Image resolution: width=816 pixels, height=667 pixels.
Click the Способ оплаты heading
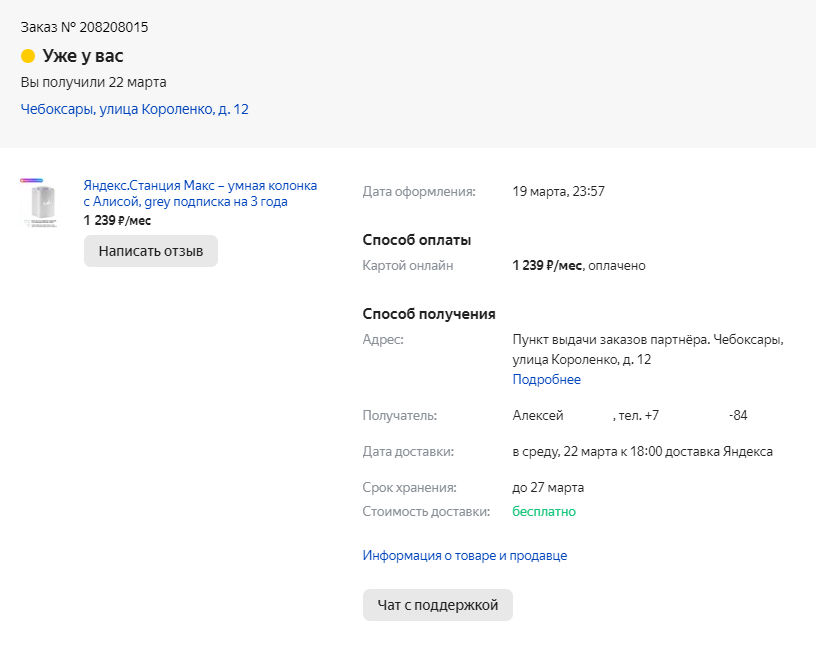coord(417,240)
